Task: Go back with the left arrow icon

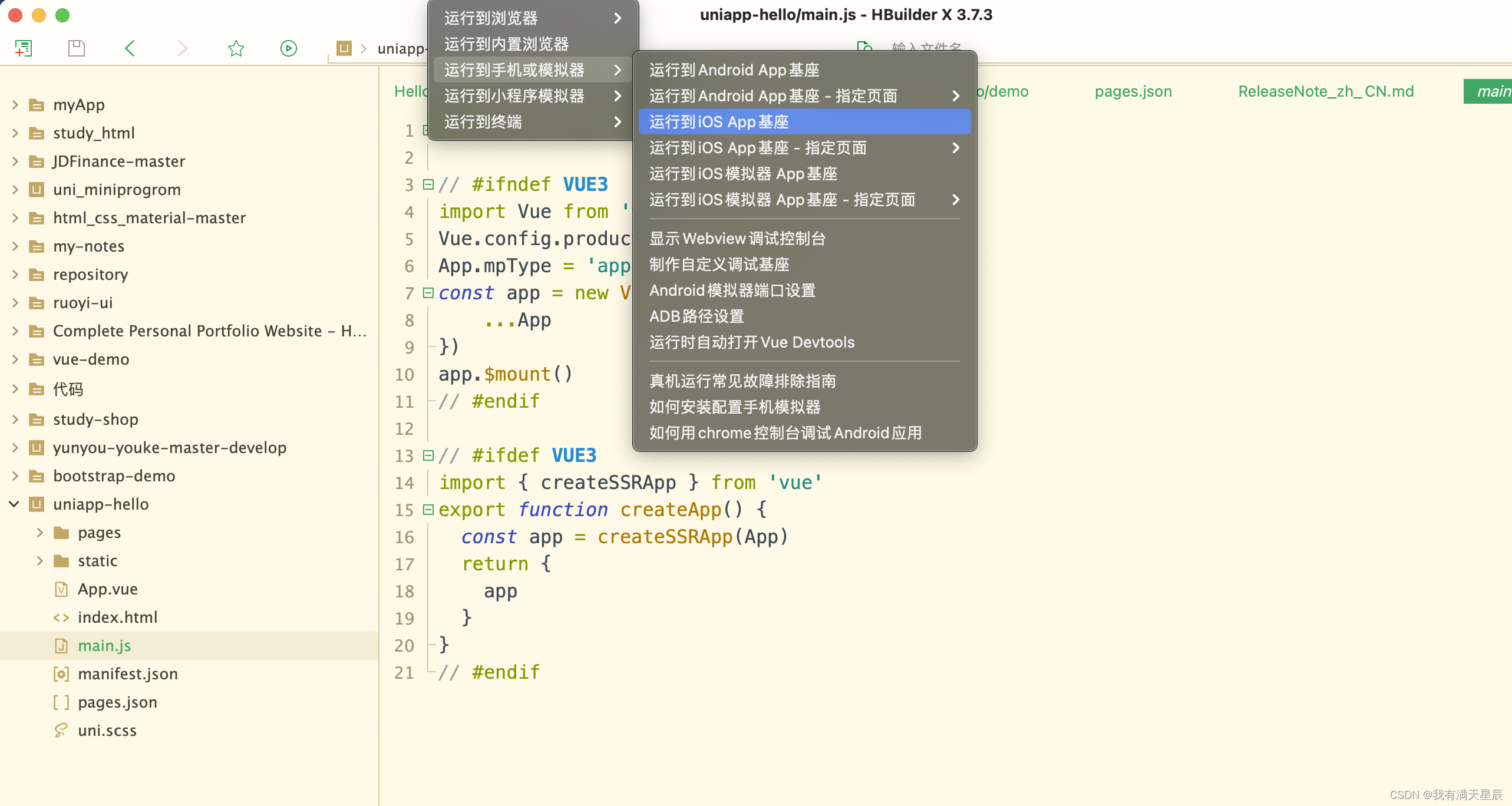Action: click(x=130, y=48)
